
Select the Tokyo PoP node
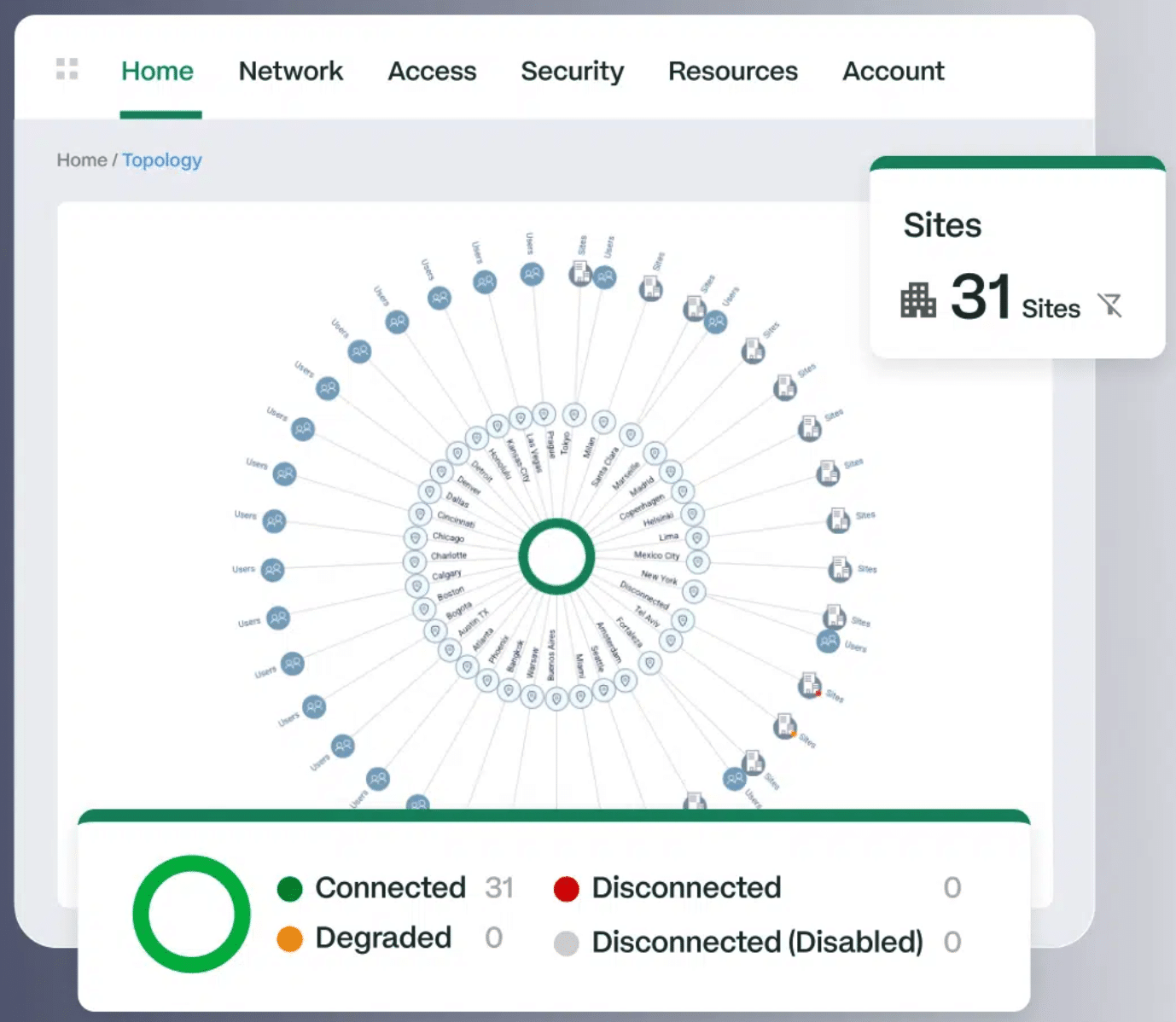point(574,415)
